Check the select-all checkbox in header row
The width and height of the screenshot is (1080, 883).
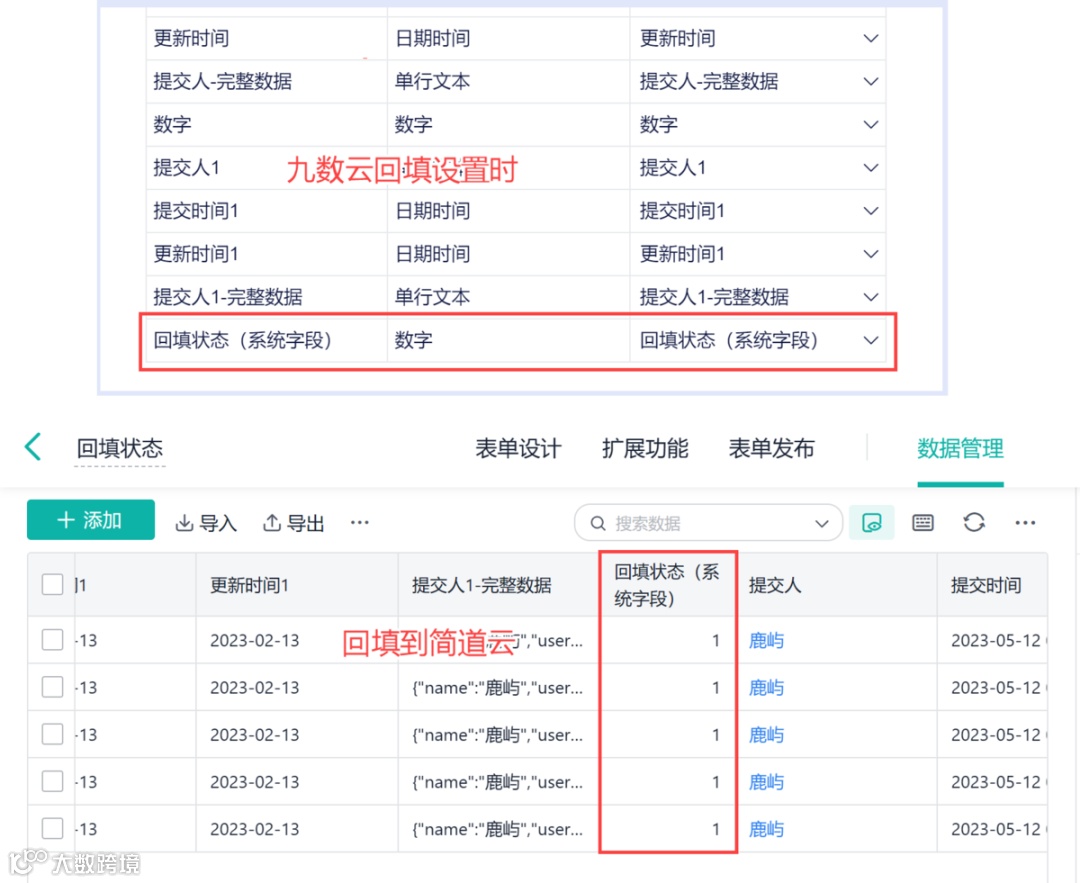[x=52, y=585]
